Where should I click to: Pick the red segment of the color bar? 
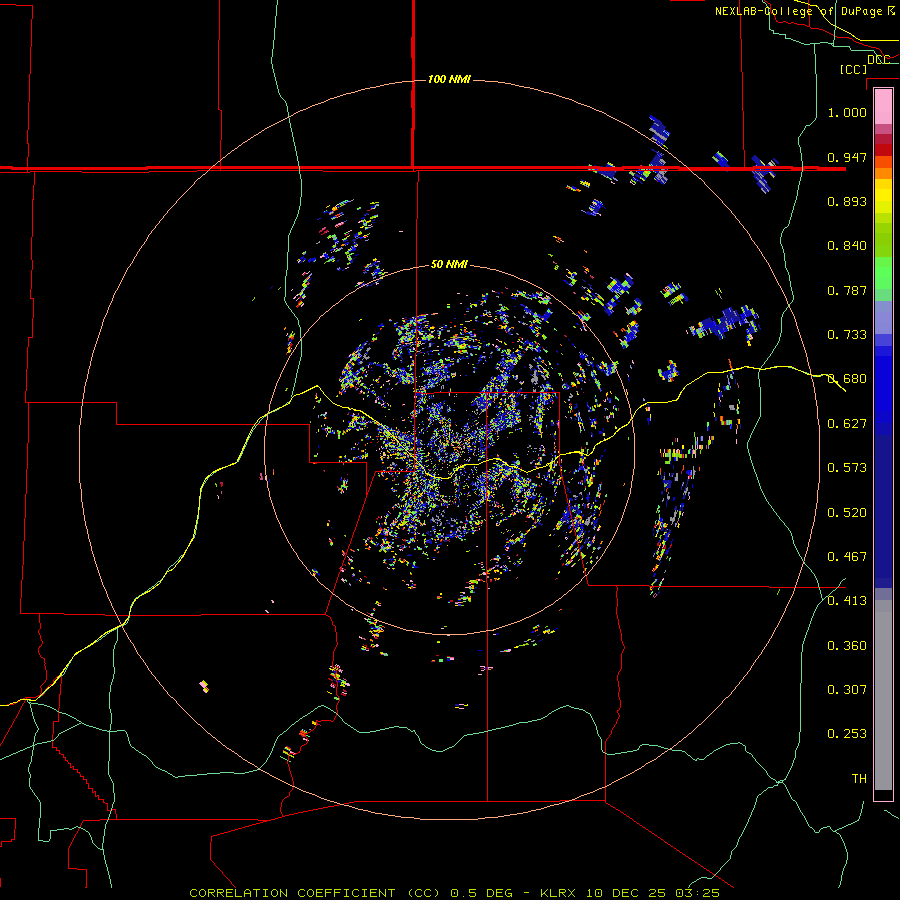click(883, 149)
